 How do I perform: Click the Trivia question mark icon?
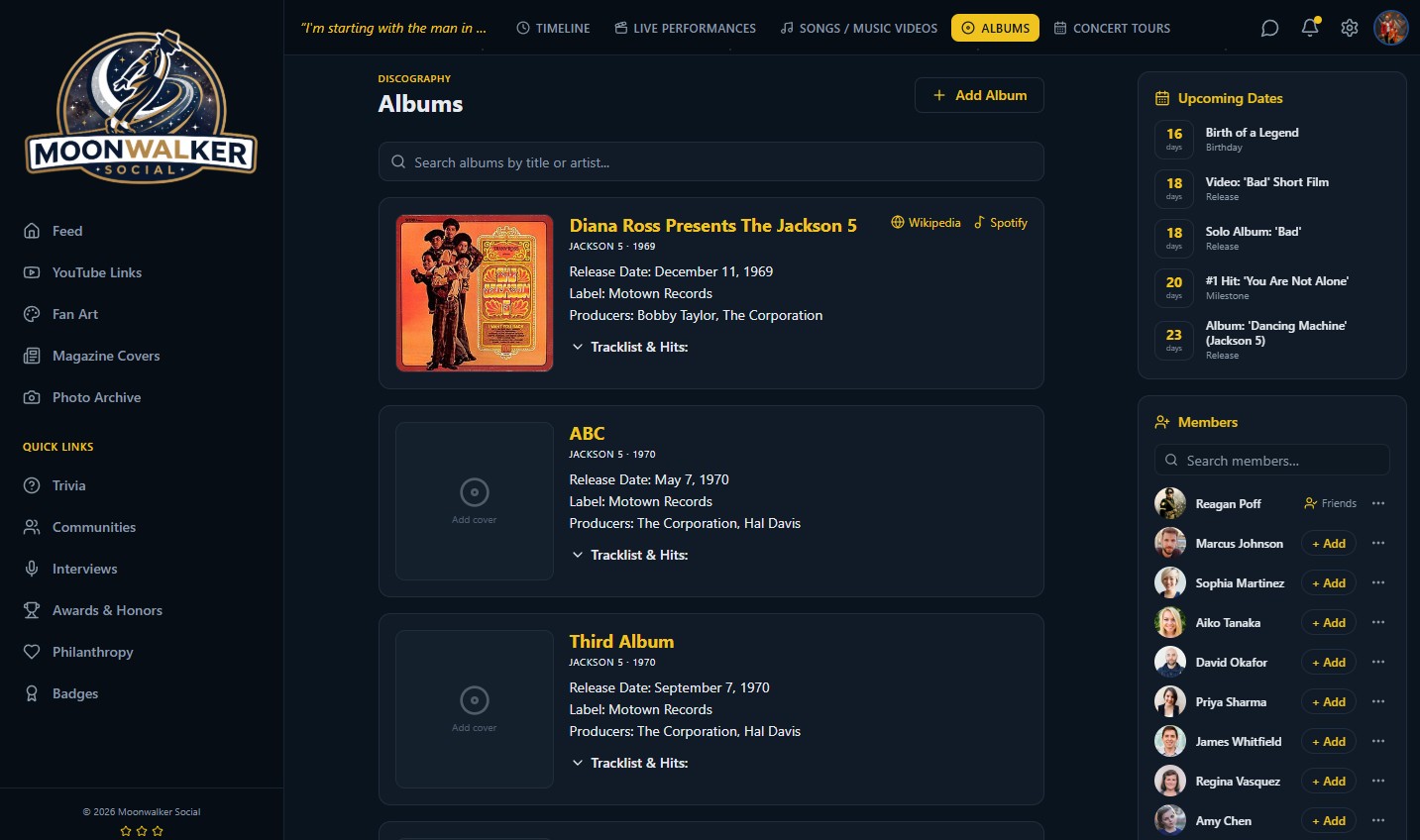(32, 485)
